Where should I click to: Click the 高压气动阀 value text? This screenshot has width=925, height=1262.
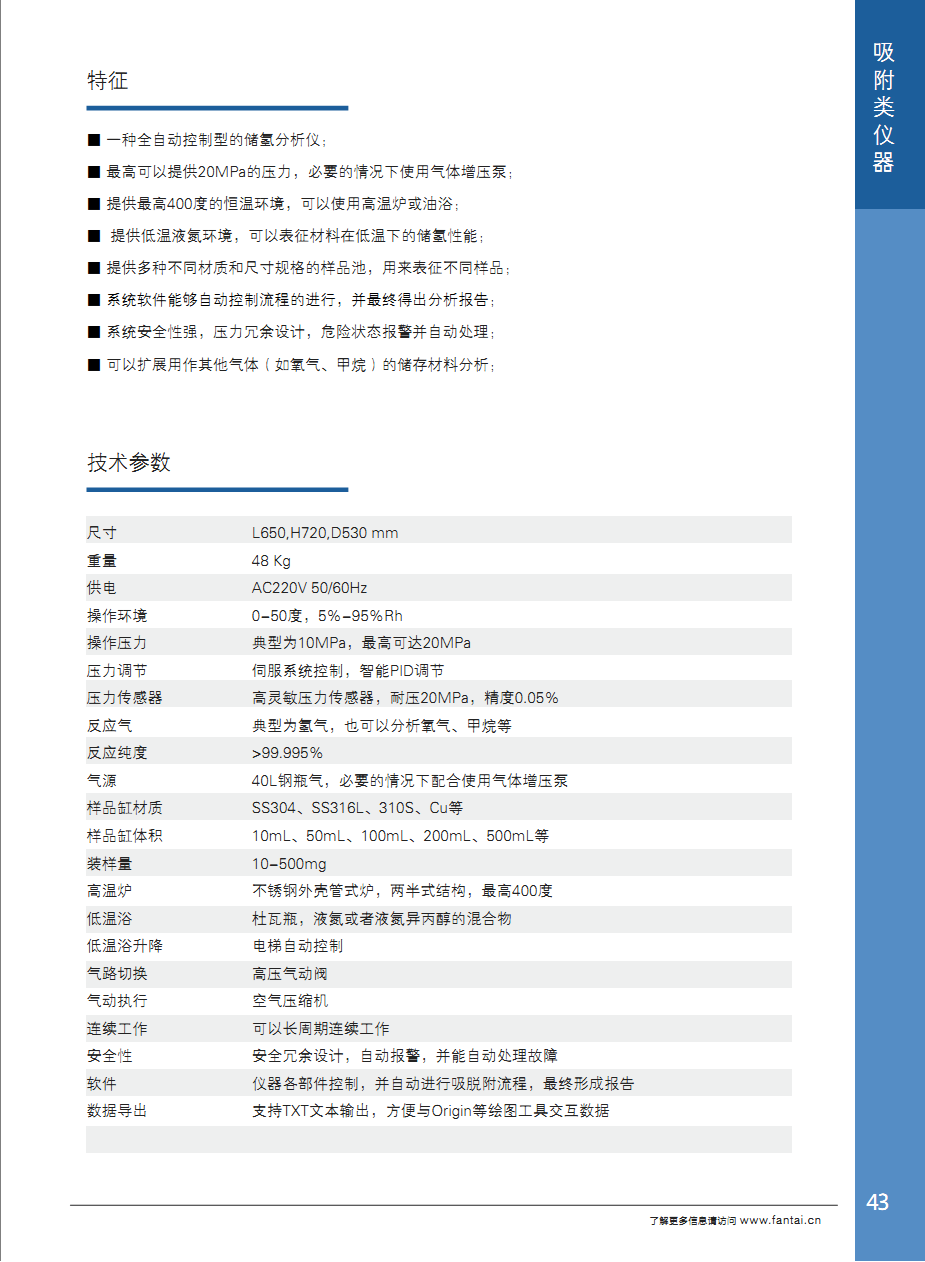(289, 974)
